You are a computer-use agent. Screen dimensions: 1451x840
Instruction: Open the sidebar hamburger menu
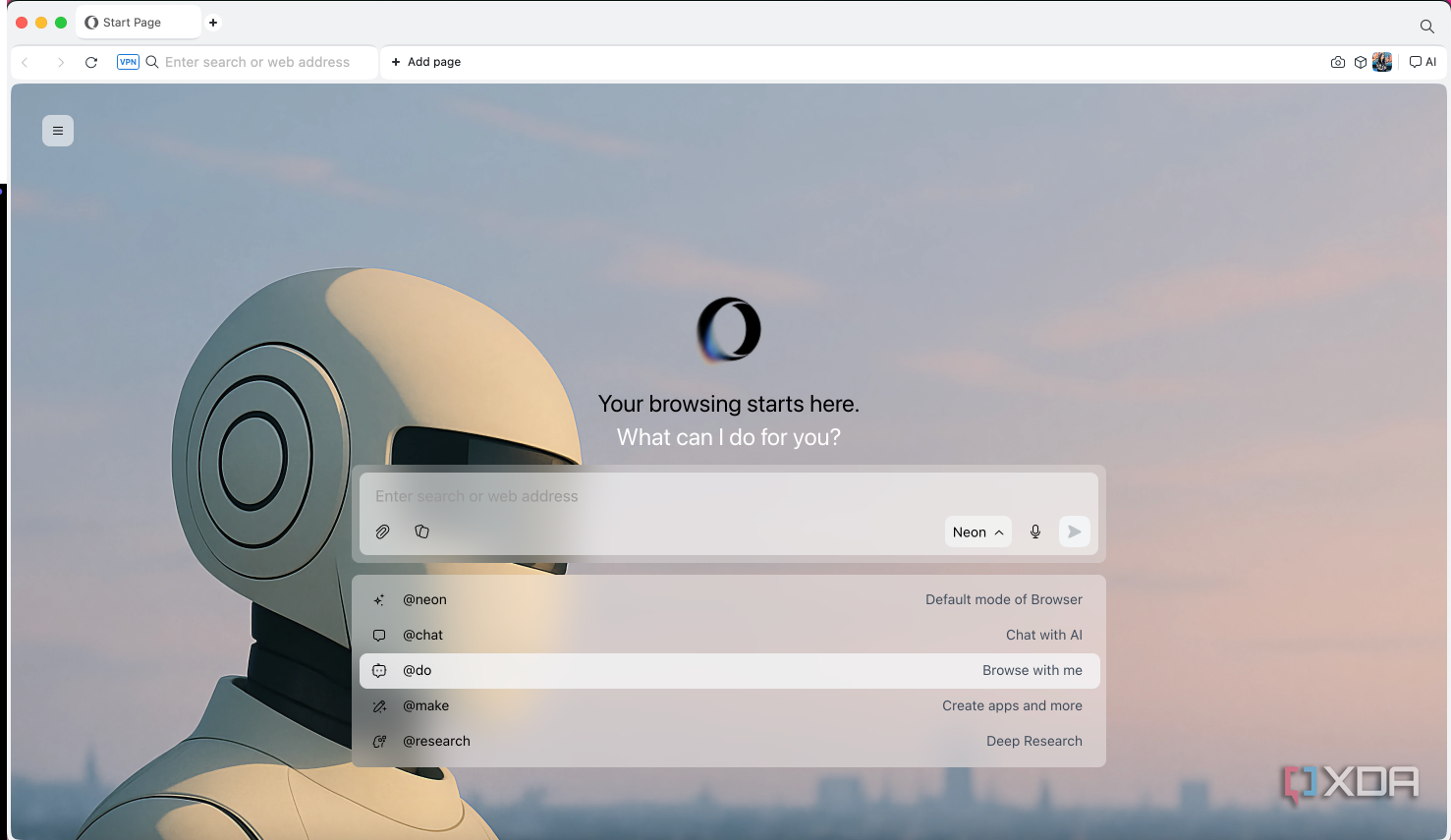click(58, 131)
